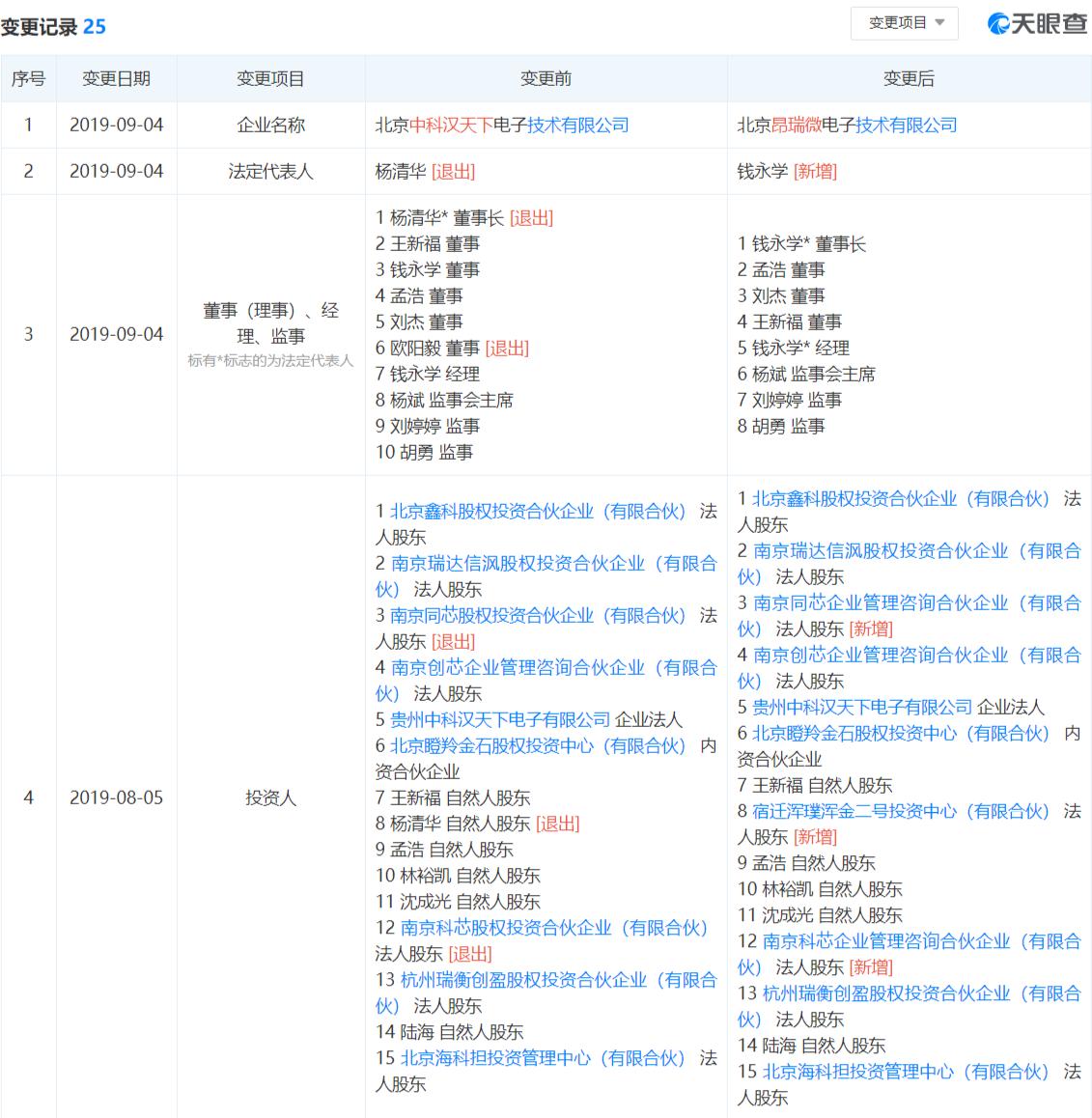The image size is (1092, 1118).
Task: Click the 变更日期 column header
Action: (116, 78)
